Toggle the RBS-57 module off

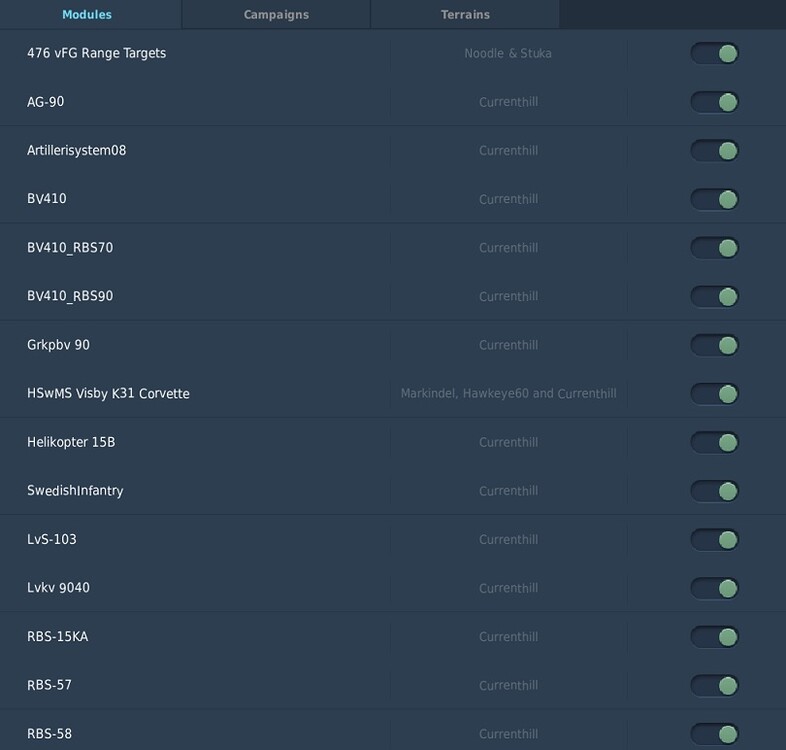click(714, 686)
